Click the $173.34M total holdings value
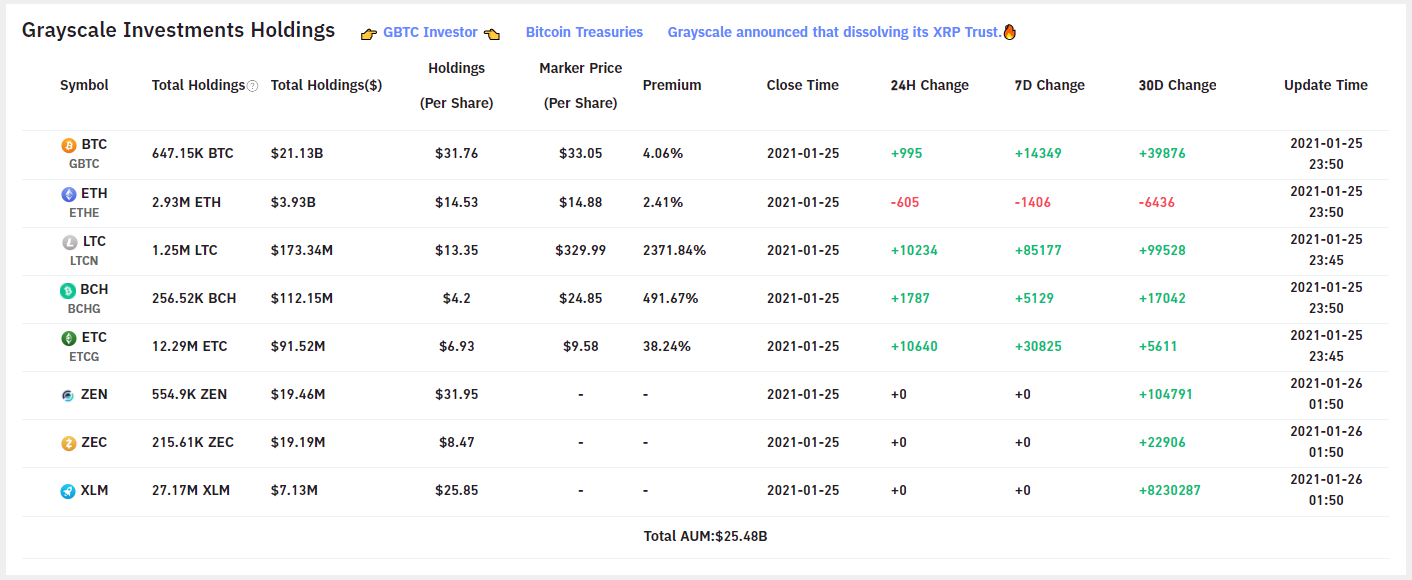 click(x=302, y=250)
